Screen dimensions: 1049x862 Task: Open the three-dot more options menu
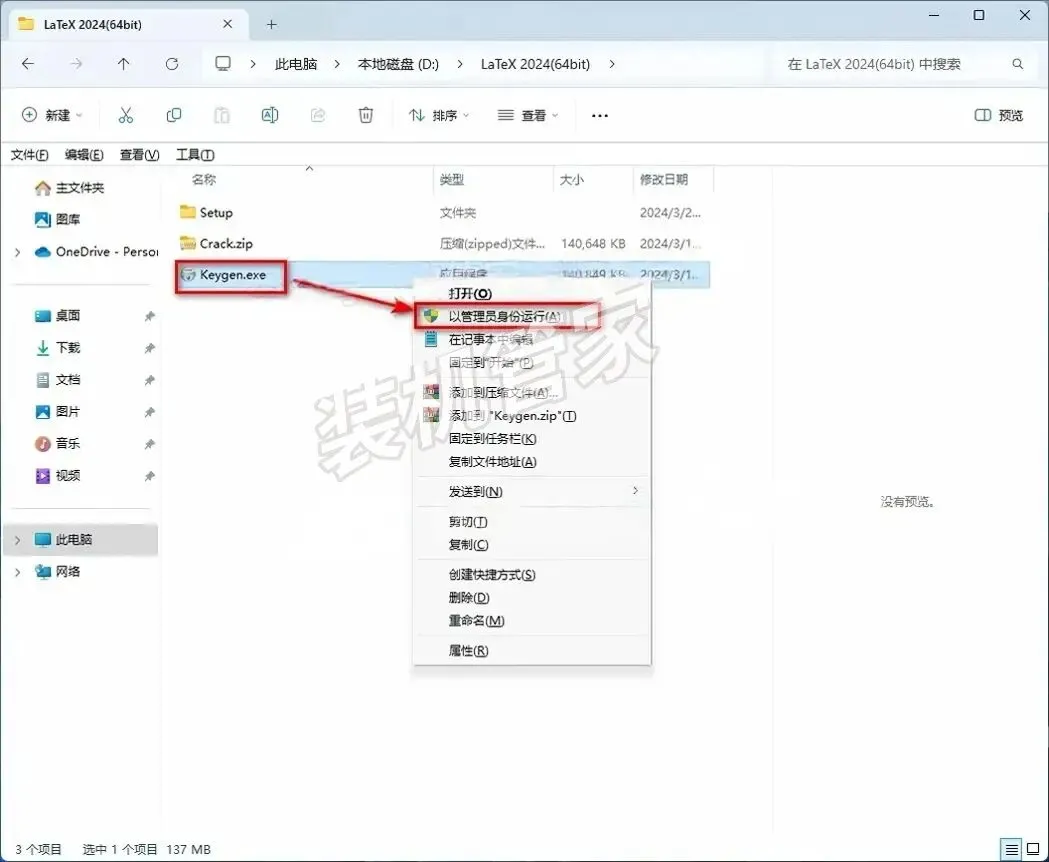click(600, 116)
